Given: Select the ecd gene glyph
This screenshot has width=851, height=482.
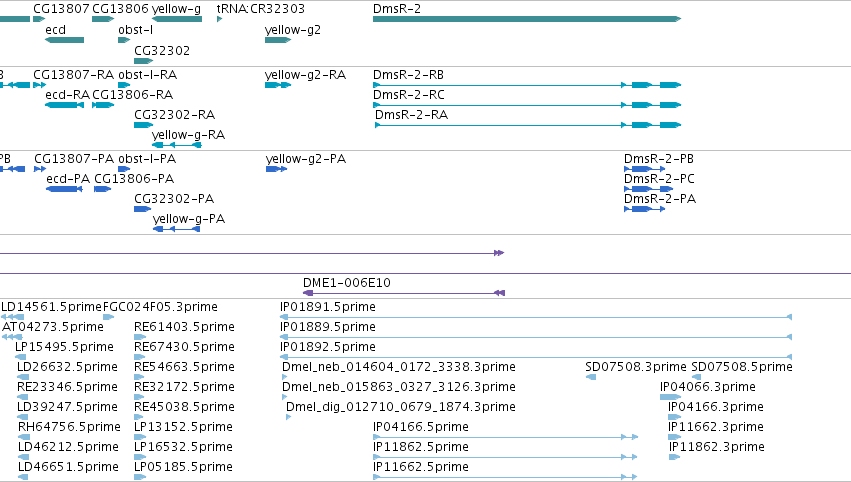Looking at the screenshot, I should [x=64, y=40].
